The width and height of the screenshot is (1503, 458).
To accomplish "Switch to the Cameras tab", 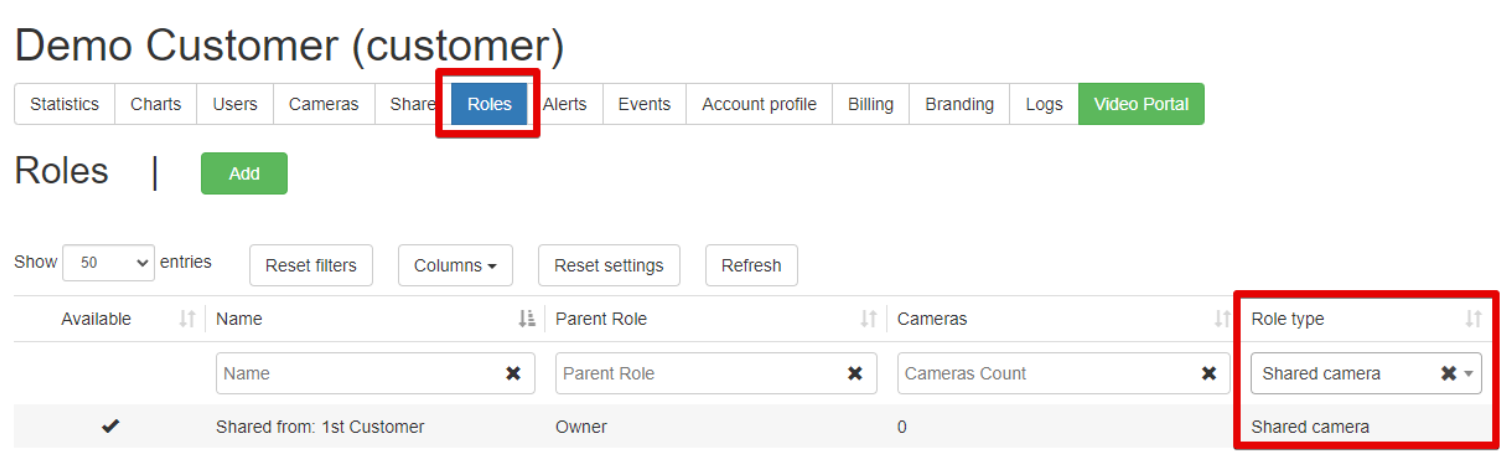I will tap(323, 104).
